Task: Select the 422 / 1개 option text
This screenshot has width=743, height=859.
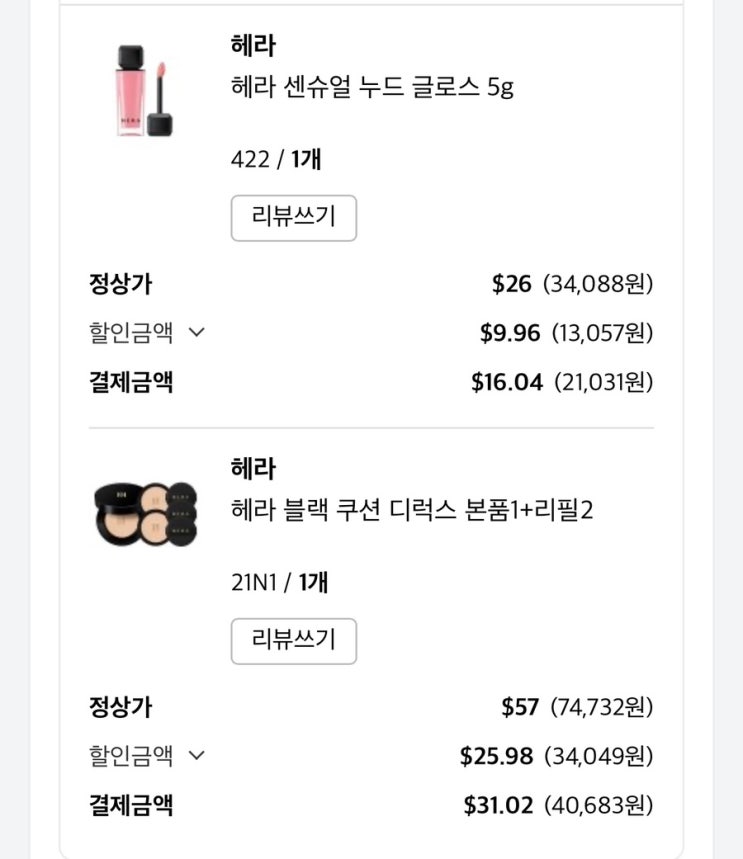Action: click(x=276, y=159)
